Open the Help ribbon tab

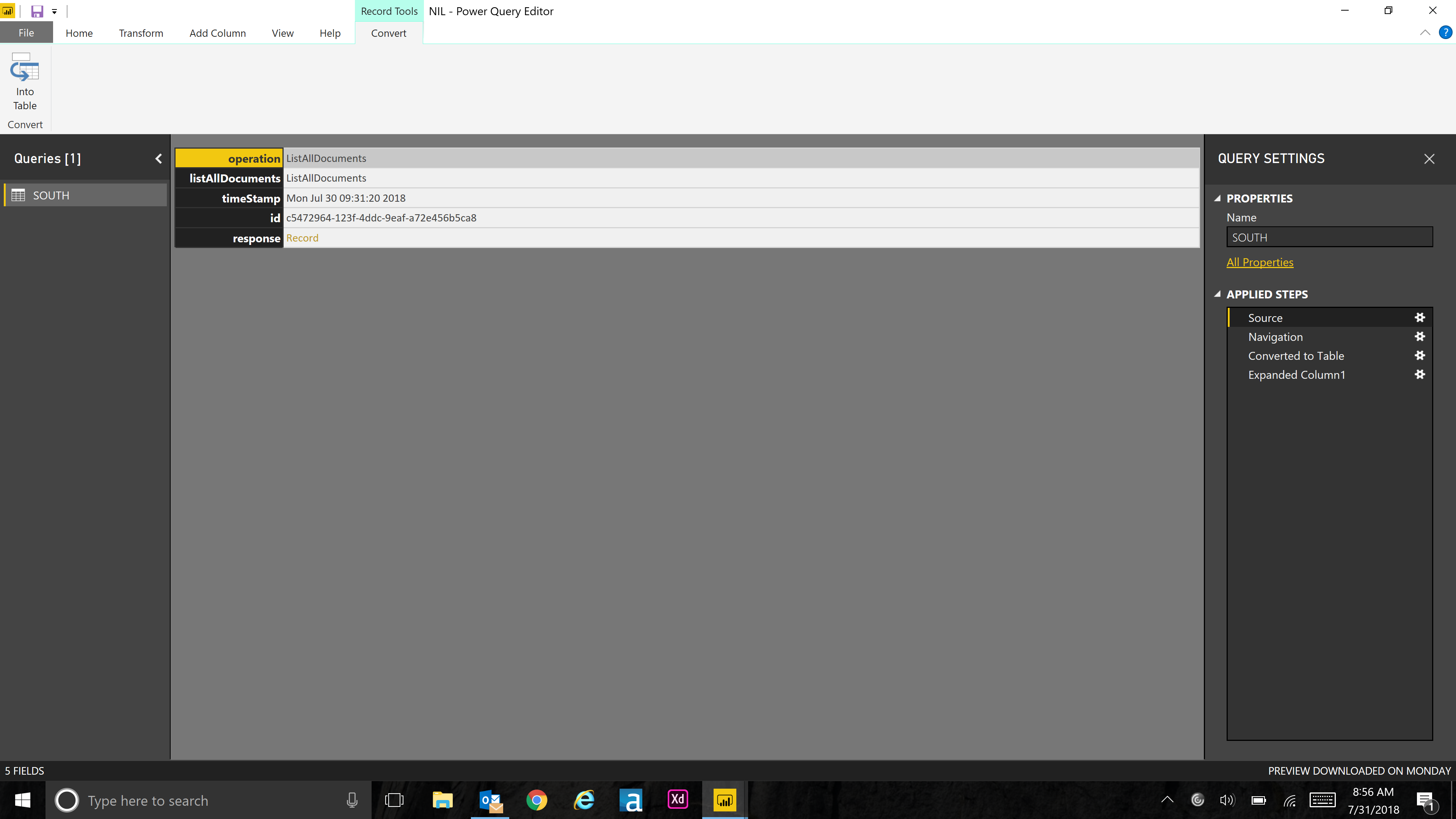pyautogui.click(x=330, y=33)
